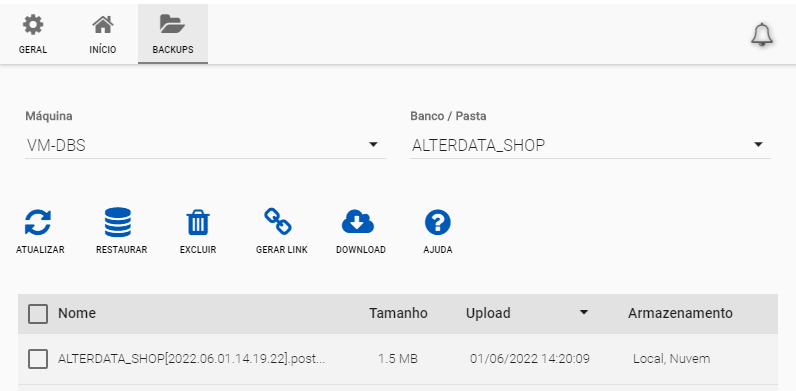
Task: Click the Excluir trash icon
Action: (x=198, y=223)
